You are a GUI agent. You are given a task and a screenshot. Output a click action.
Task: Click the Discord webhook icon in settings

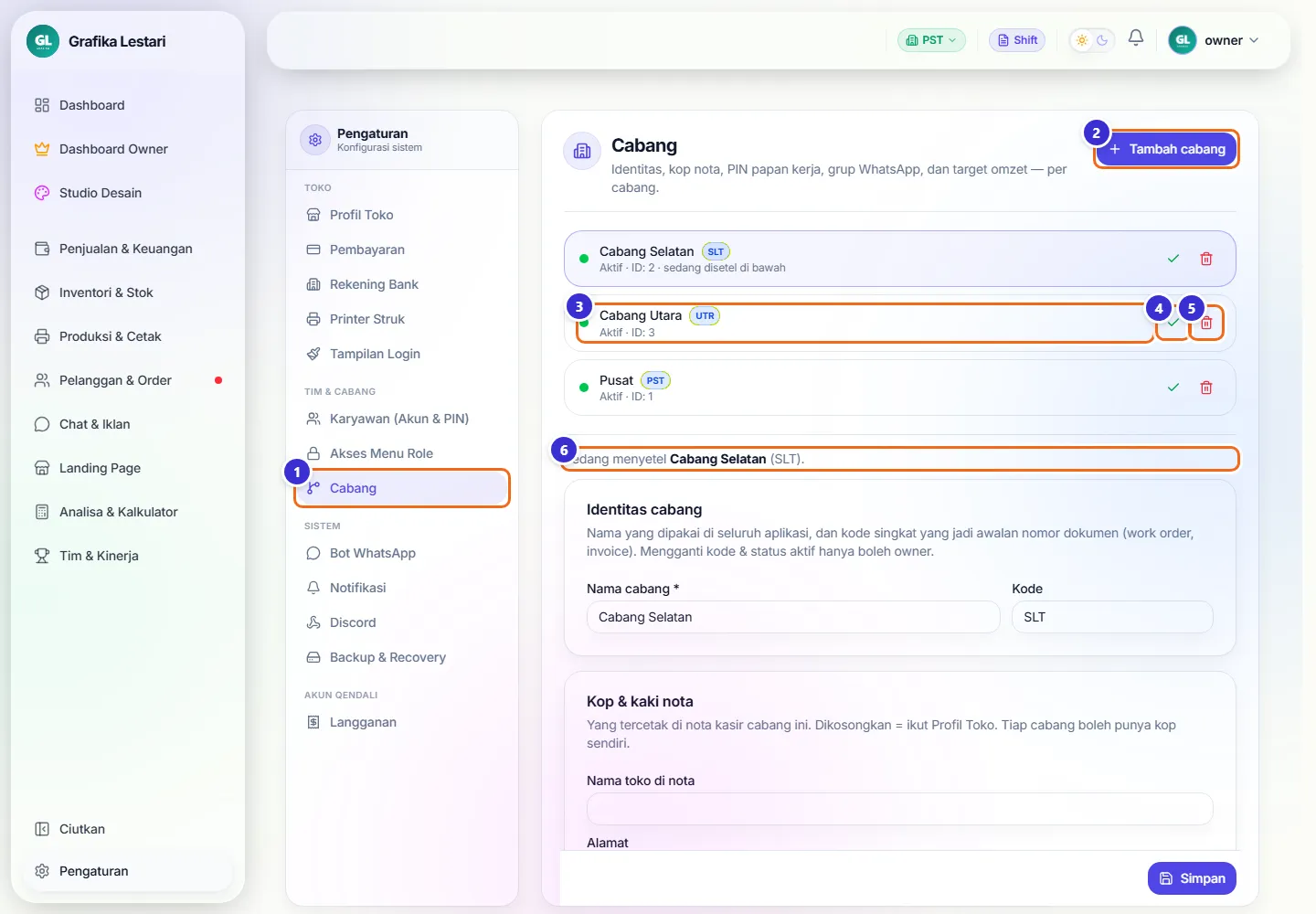point(313,622)
